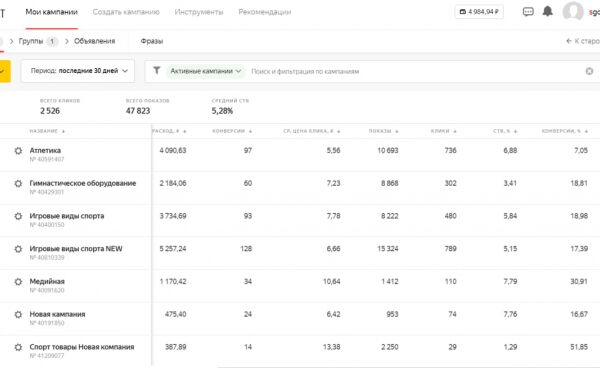This screenshot has height=368, width=600.
Task: Sort table by Расход column
Action: pyautogui.click(x=169, y=131)
